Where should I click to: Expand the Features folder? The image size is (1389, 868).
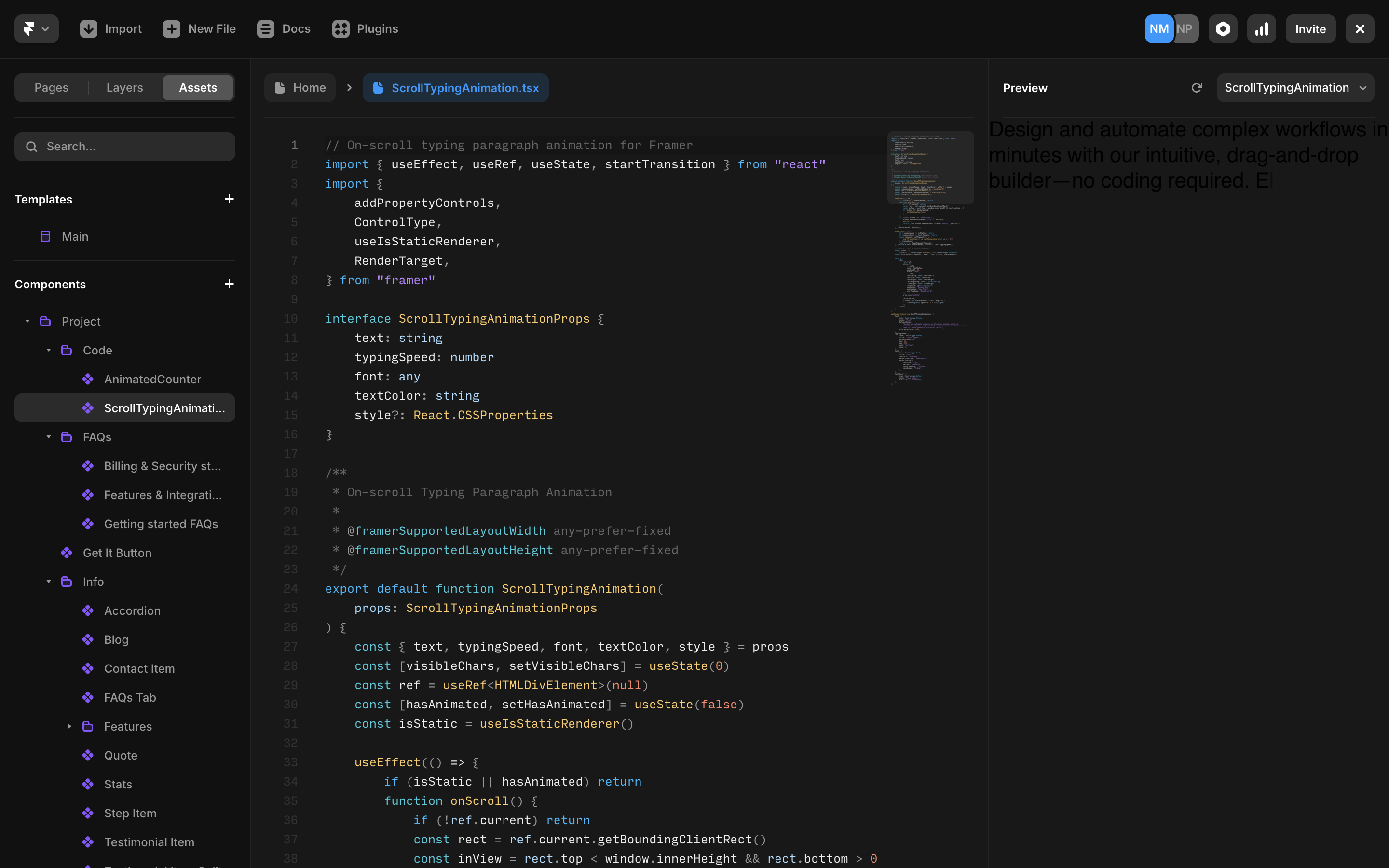(x=69, y=726)
